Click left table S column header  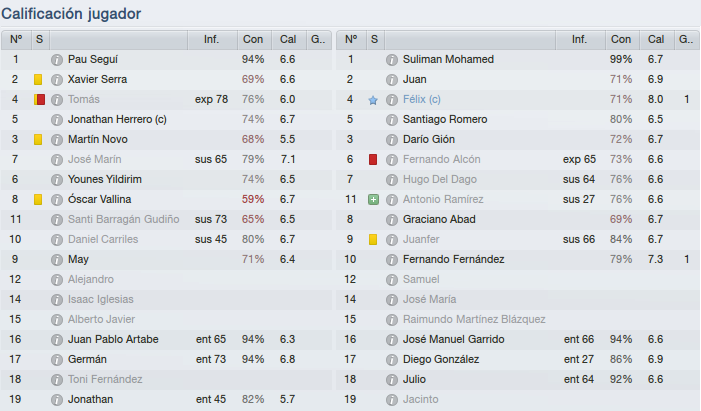coord(40,40)
